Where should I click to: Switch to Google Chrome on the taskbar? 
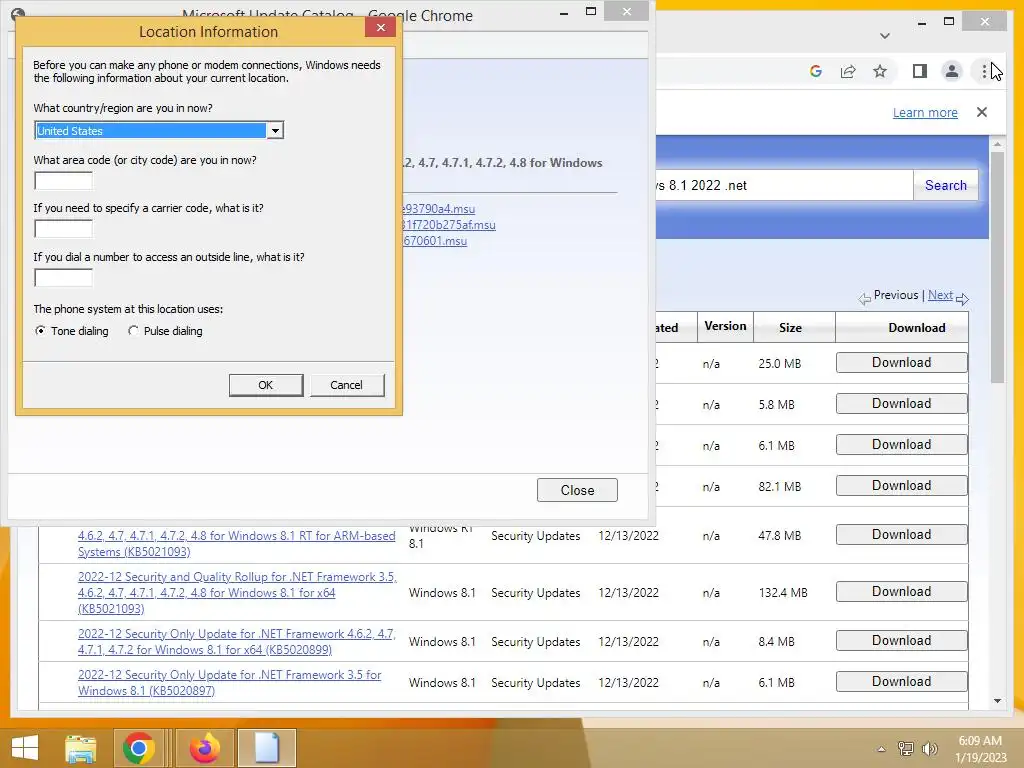click(x=138, y=748)
